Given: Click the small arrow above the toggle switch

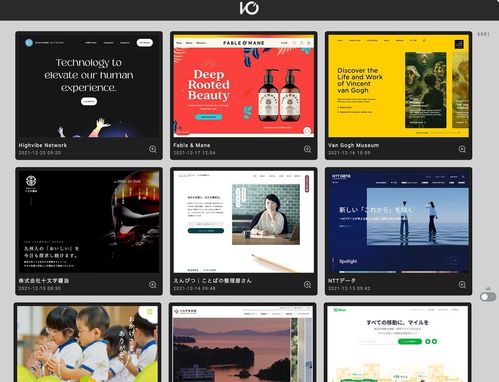Looking at the screenshot, I should [x=488, y=288].
